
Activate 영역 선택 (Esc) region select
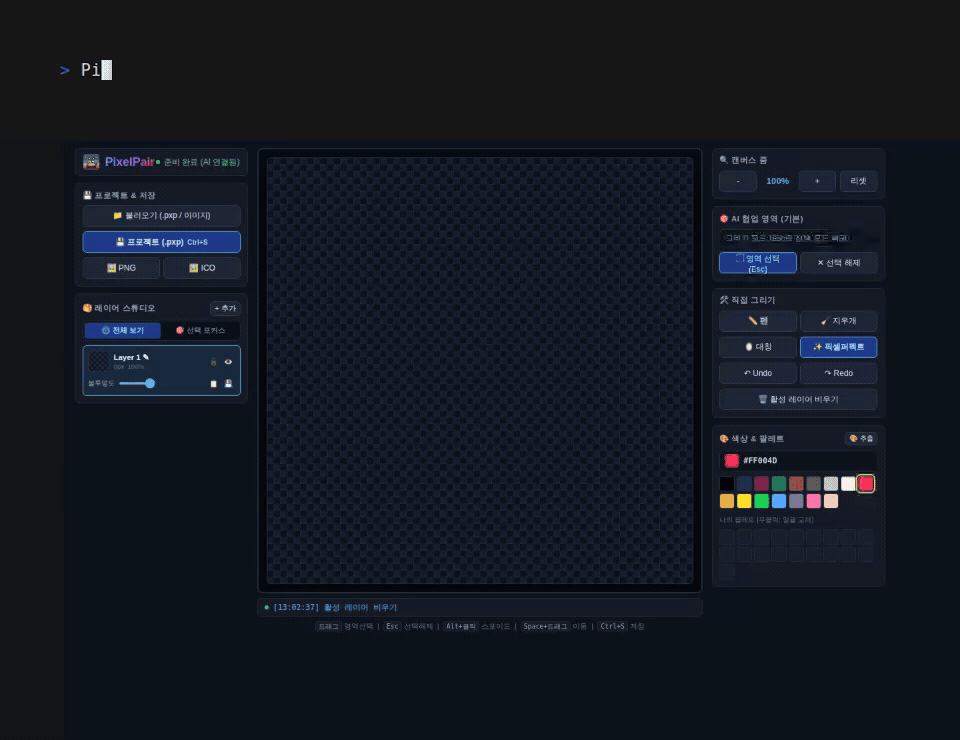tap(758, 263)
